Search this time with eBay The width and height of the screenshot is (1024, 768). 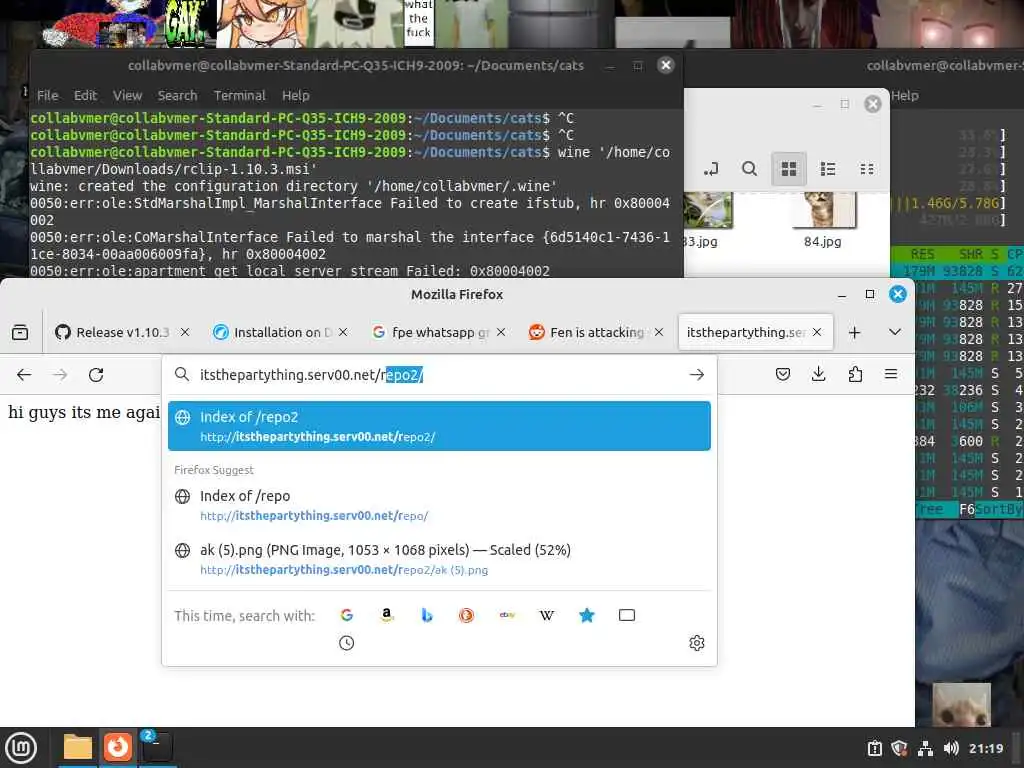point(507,615)
